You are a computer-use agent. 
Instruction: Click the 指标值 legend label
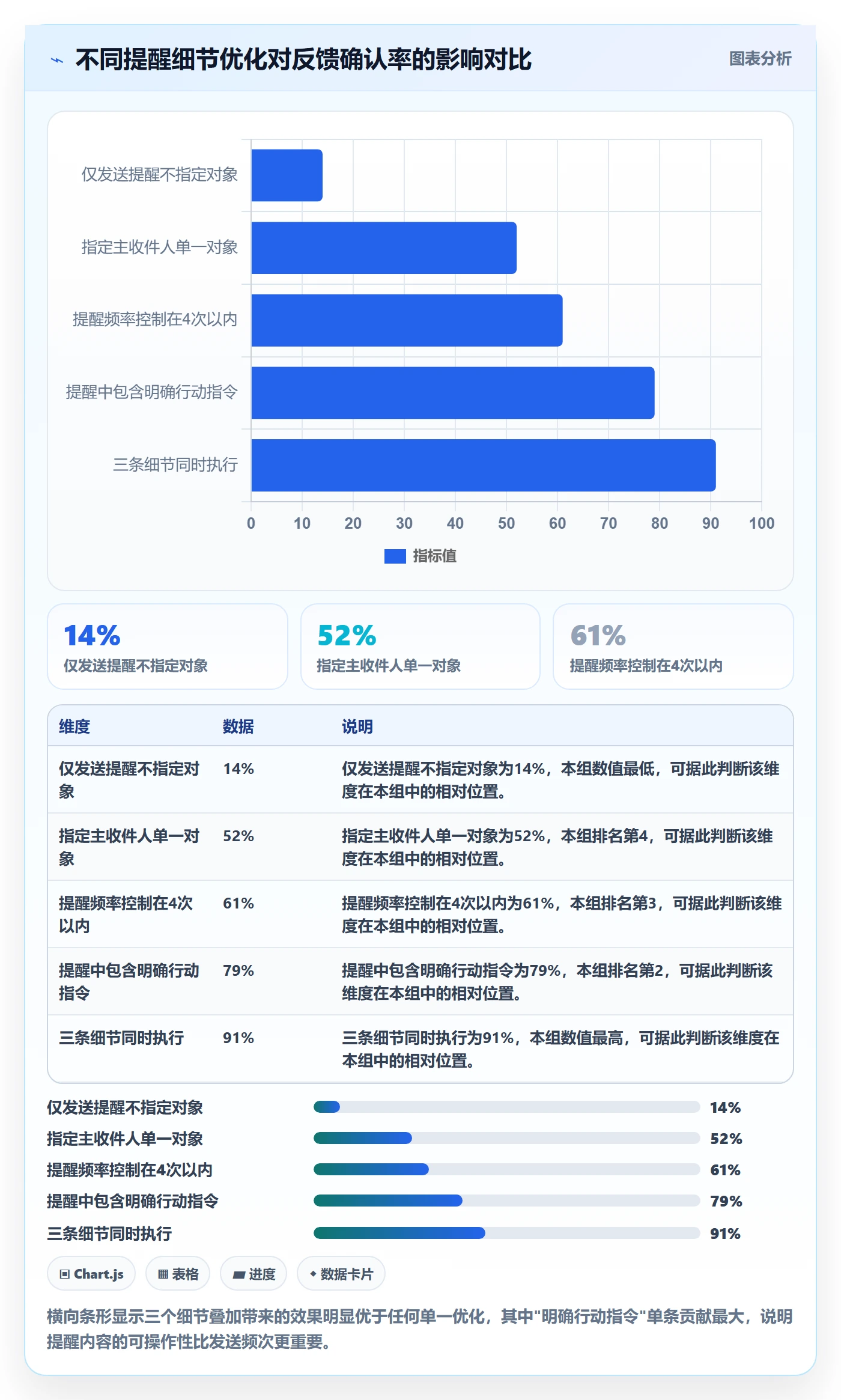coord(434,556)
